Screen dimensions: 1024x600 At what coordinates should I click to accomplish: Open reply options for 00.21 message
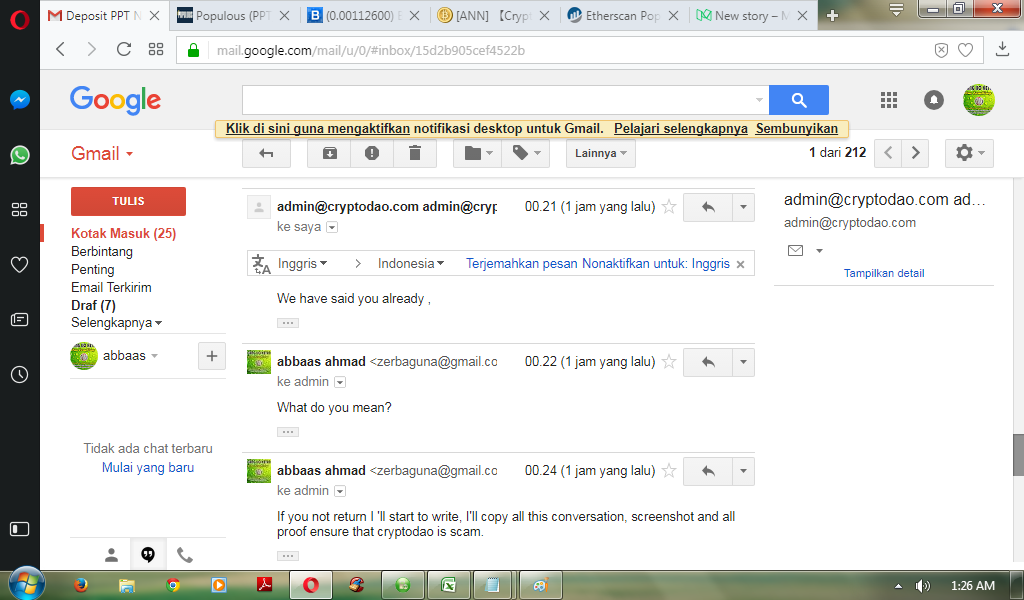pos(743,207)
